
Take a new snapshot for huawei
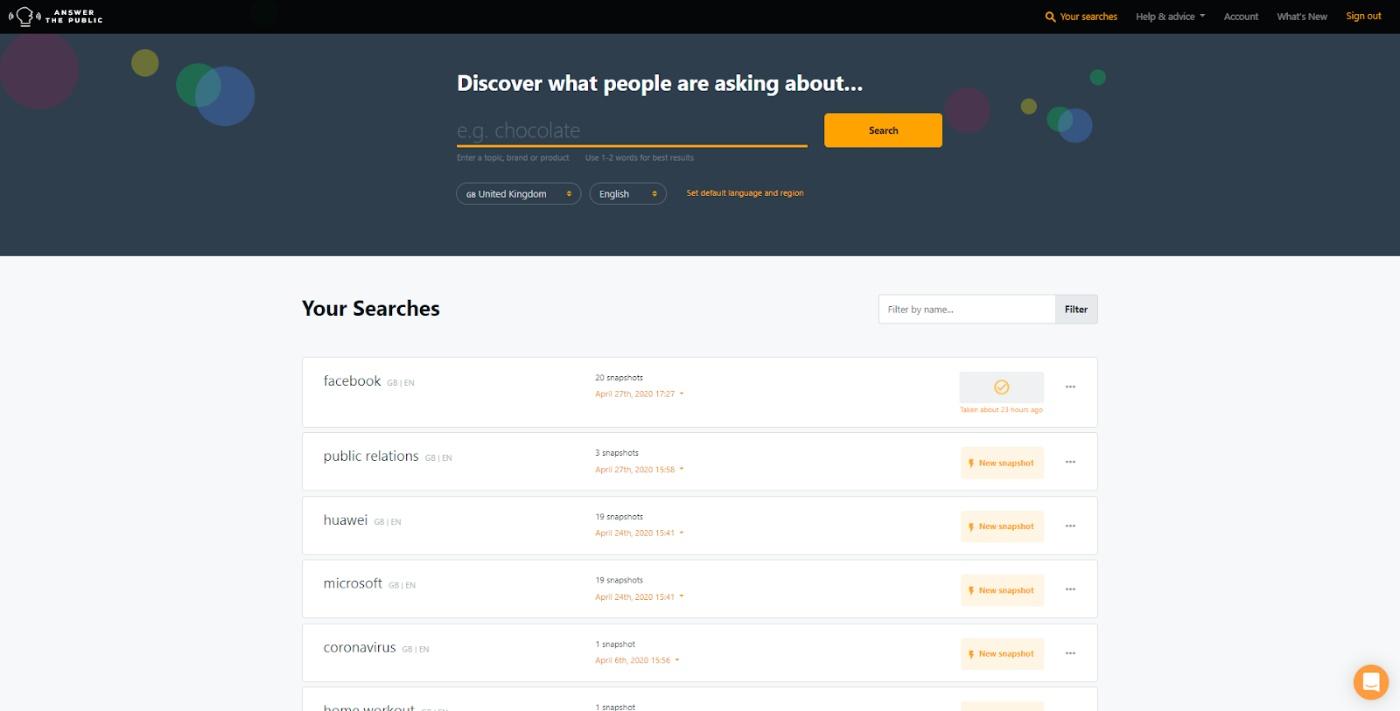pyautogui.click(x=1002, y=526)
